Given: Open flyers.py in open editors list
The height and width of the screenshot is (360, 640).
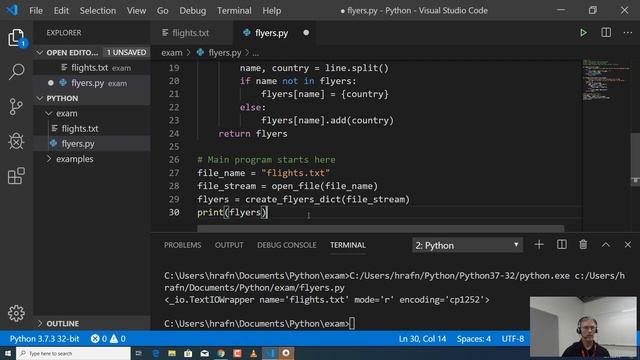Looking at the screenshot, I should tap(92, 83).
